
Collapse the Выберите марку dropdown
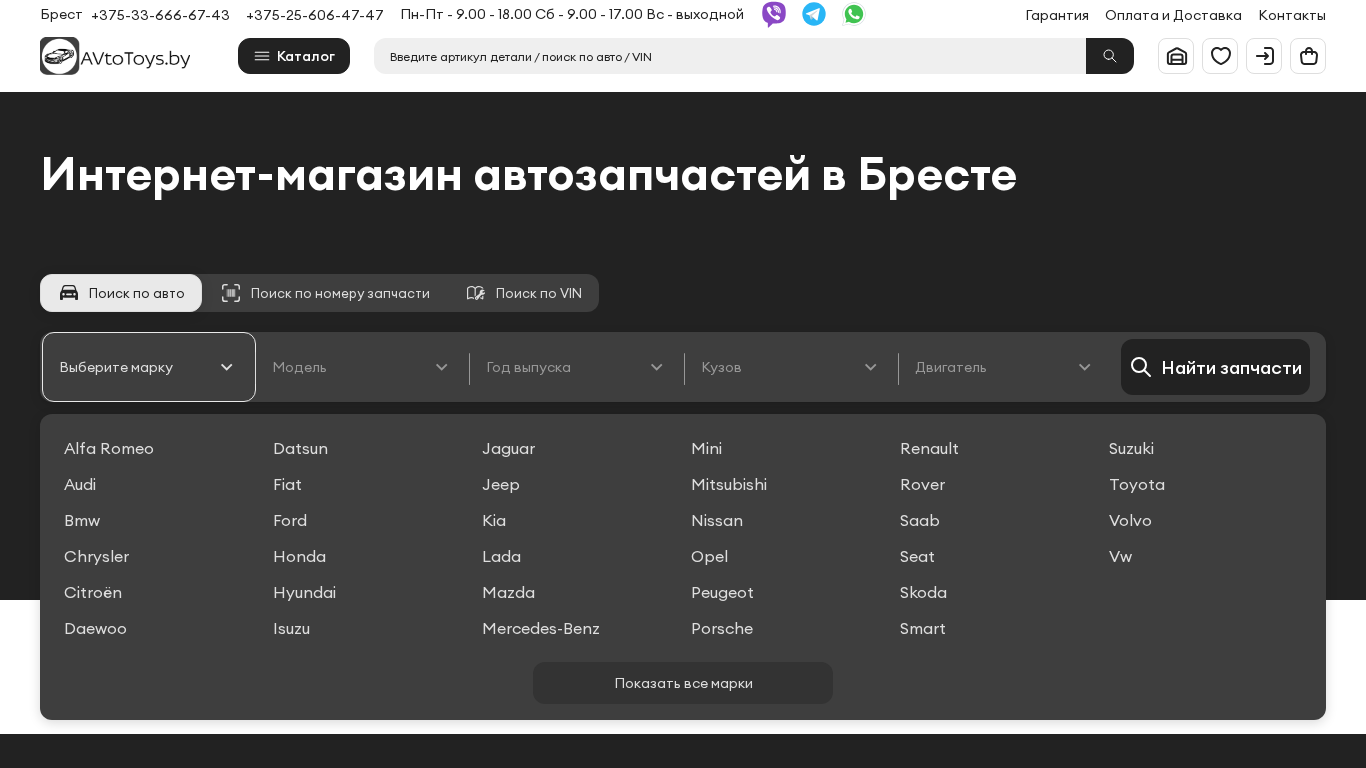tap(149, 367)
